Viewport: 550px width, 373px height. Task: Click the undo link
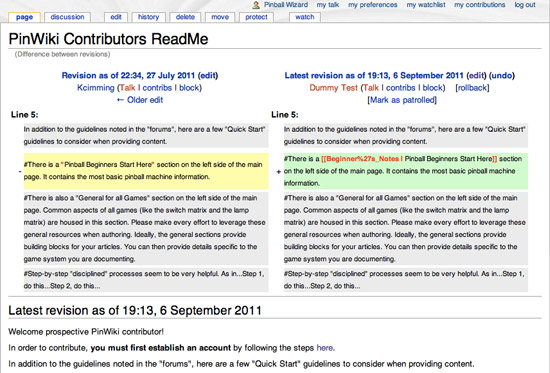tap(502, 75)
